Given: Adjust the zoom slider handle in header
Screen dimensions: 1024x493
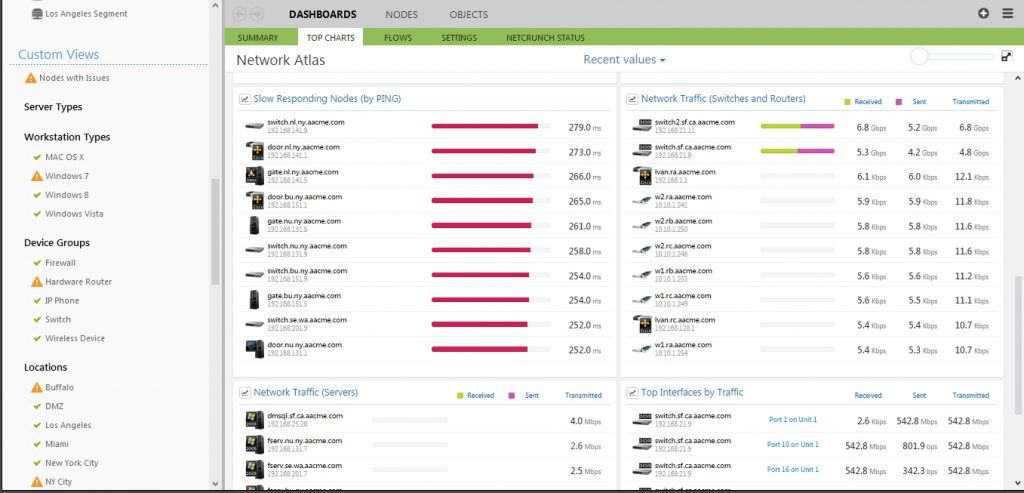Looking at the screenshot, I should [x=920, y=57].
